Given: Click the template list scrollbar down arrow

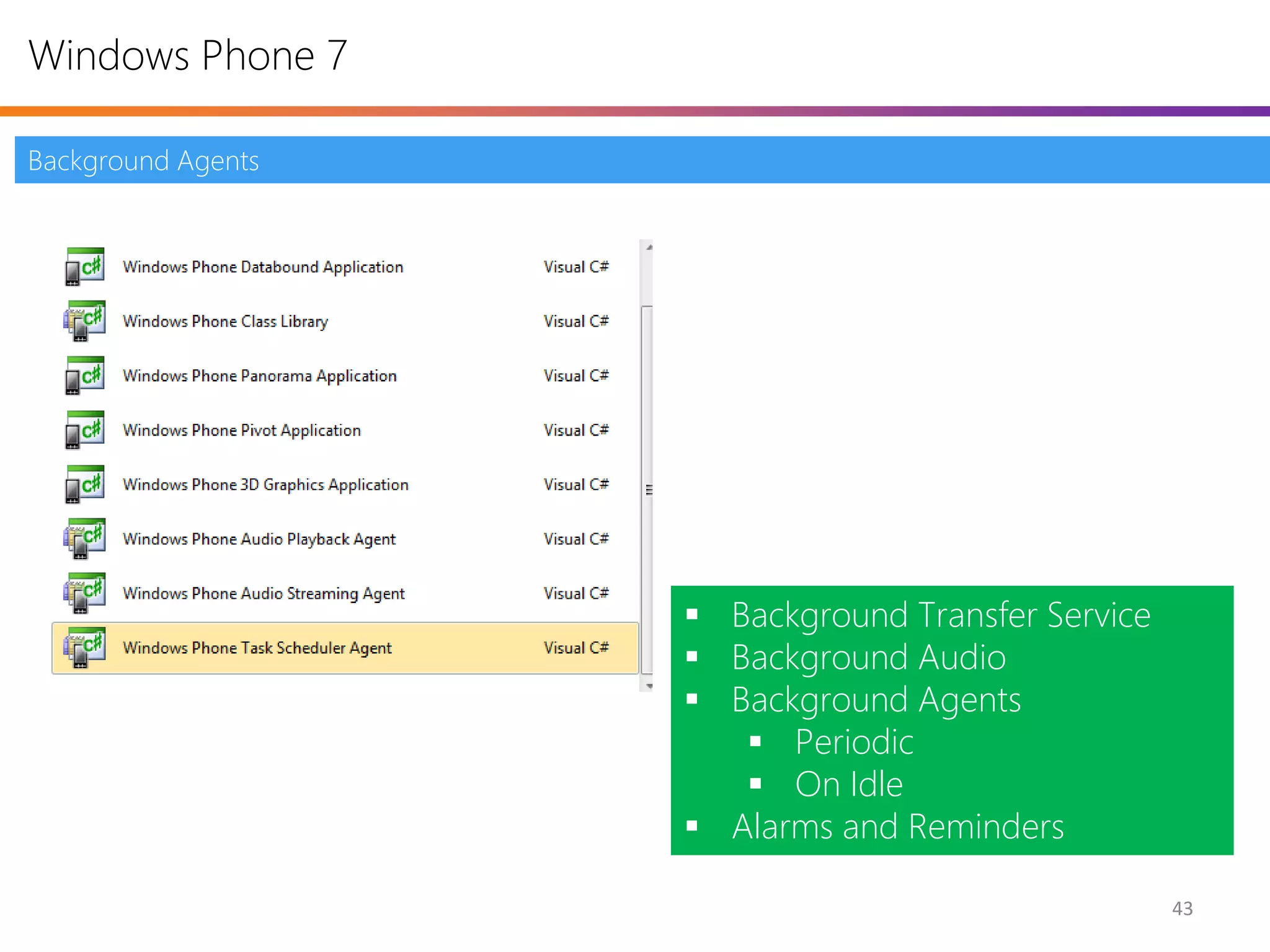Looking at the screenshot, I should pyautogui.click(x=649, y=685).
